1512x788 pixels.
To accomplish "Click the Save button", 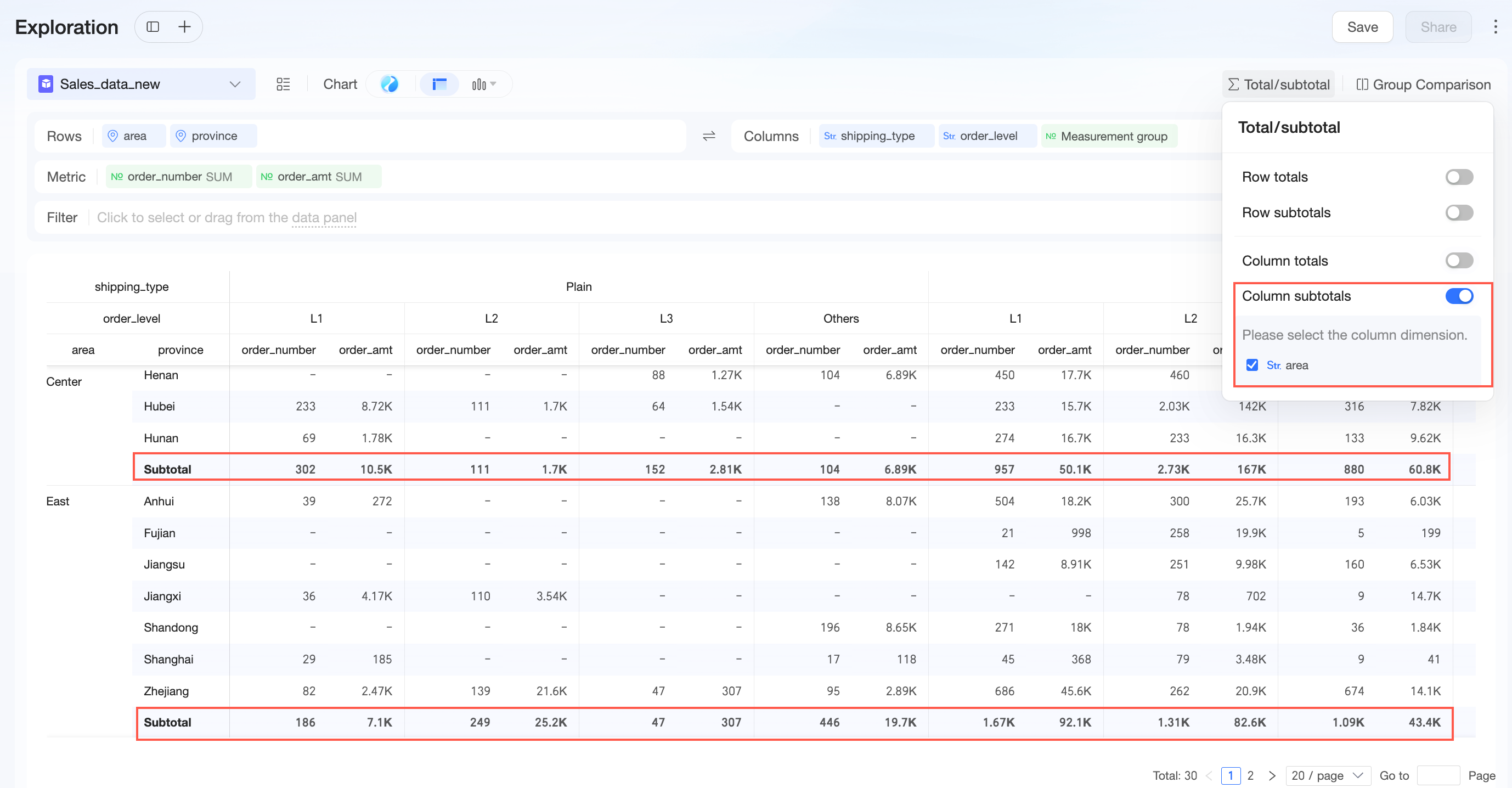I will [1362, 27].
